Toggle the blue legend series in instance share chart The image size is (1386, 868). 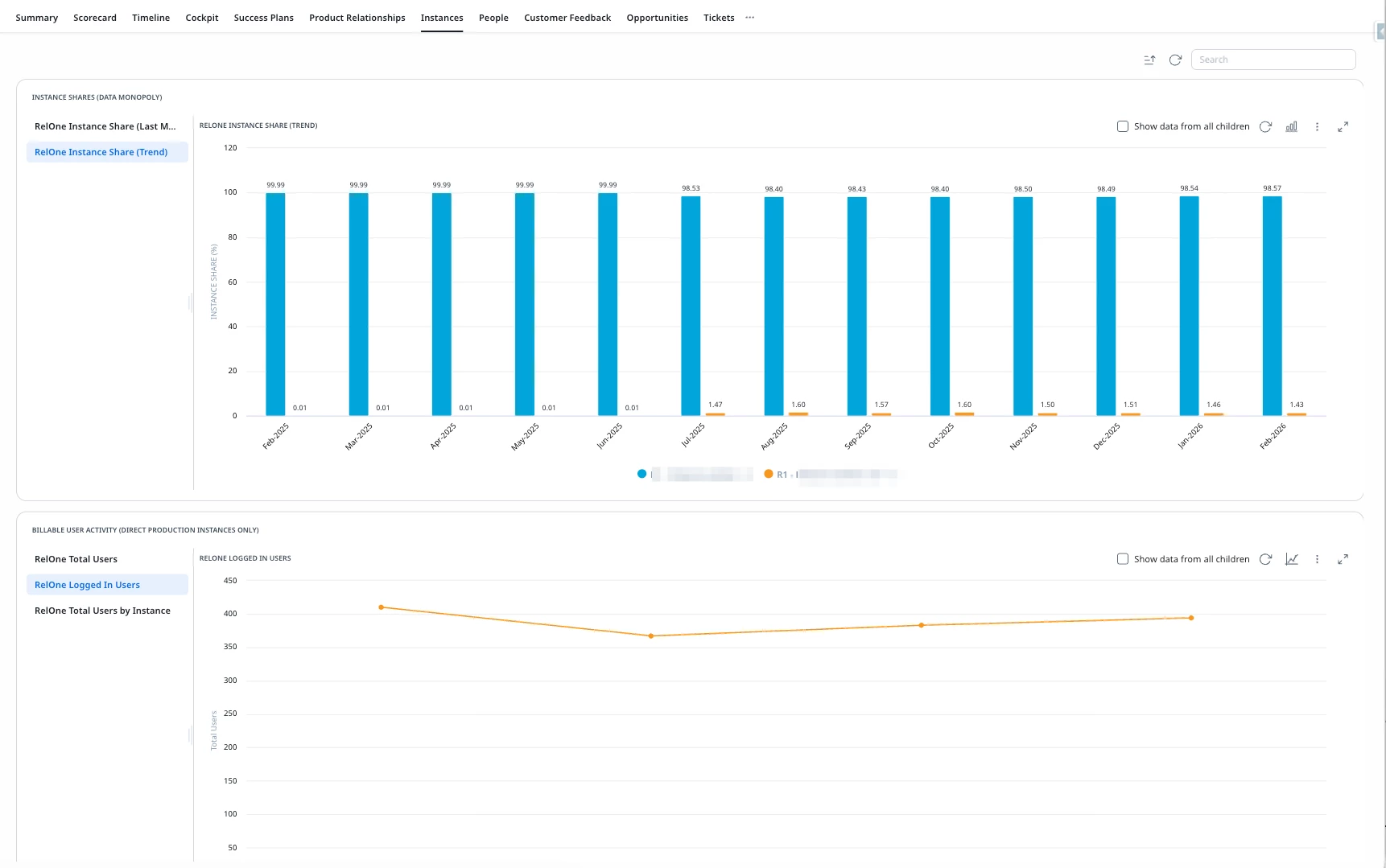pos(695,474)
